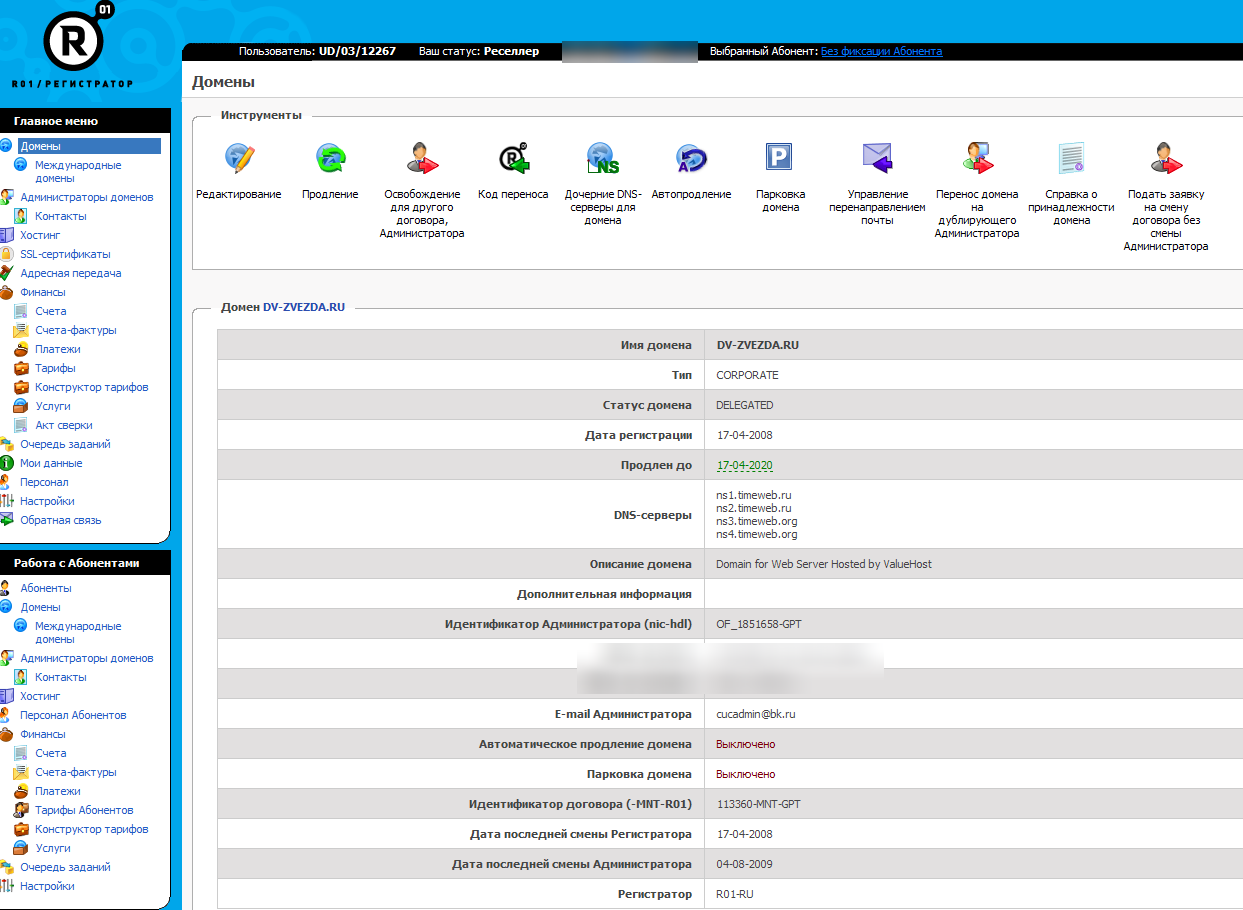Viewport: 1243px width, 910px height.
Task: Select Хостинг in Главное меню
Action: click(40, 235)
